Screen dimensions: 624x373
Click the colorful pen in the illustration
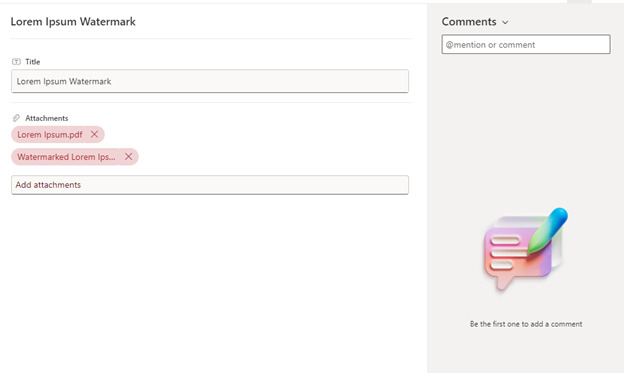[x=548, y=230]
